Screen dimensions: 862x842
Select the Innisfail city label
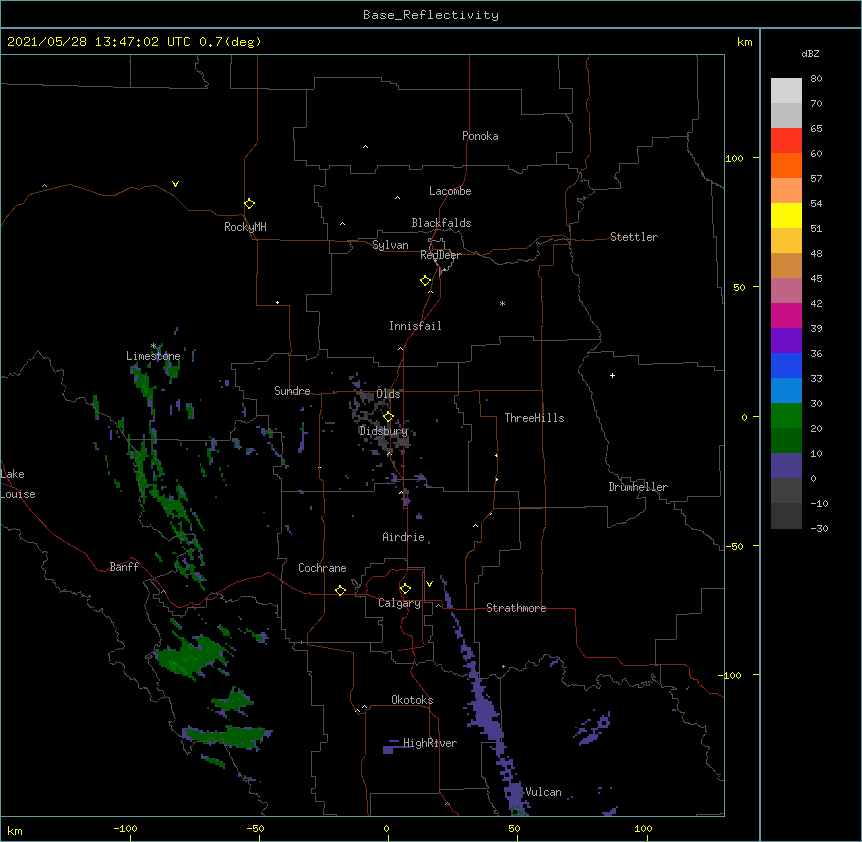415,326
